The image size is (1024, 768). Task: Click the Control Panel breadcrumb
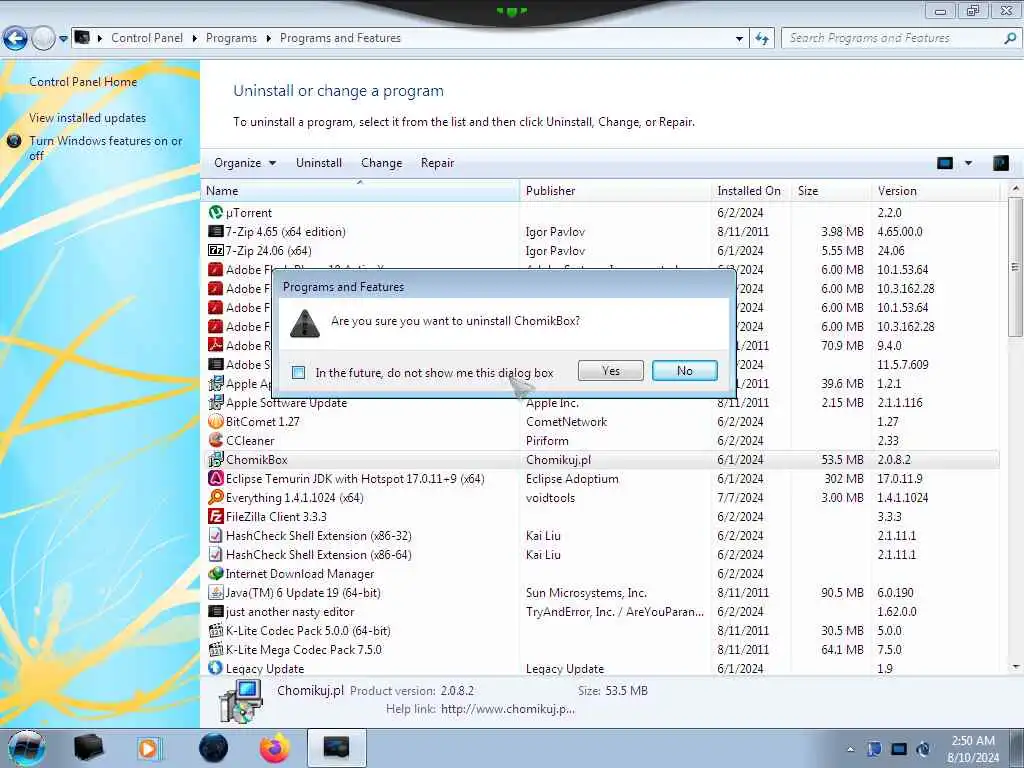tap(147, 38)
